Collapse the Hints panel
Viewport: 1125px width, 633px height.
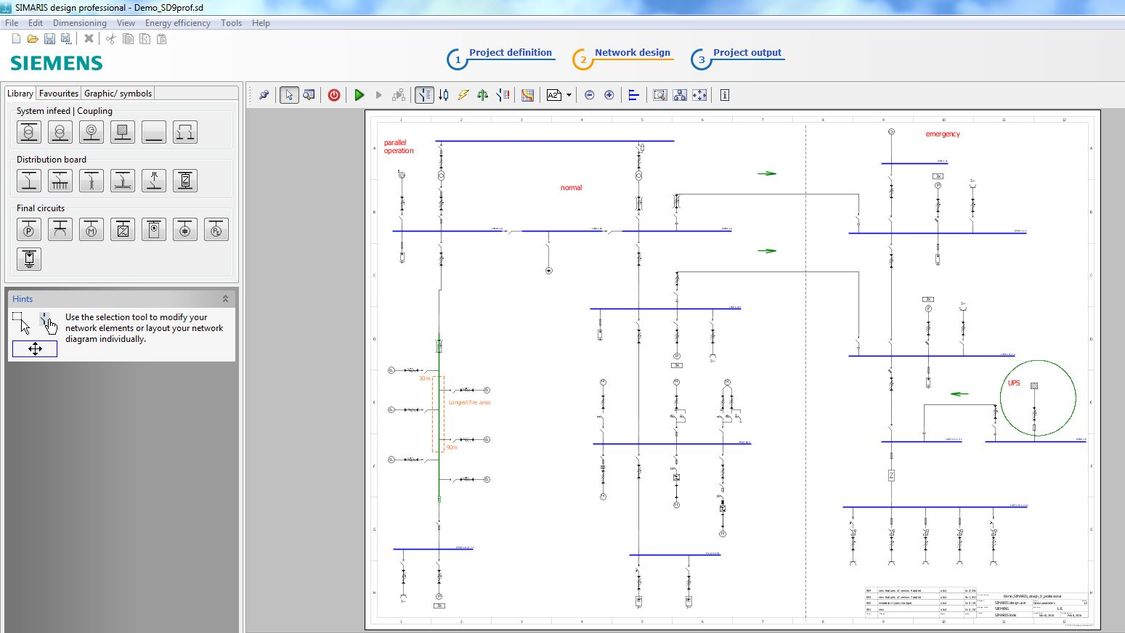(225, 299)
